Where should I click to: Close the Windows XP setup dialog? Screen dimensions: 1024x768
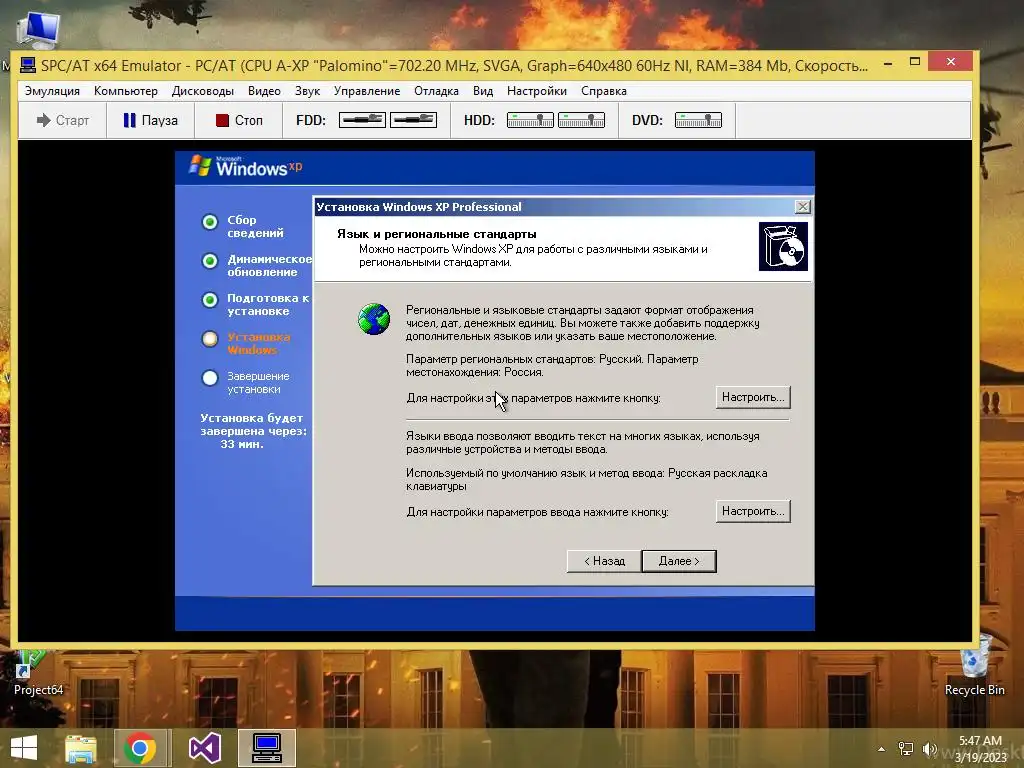803,207
